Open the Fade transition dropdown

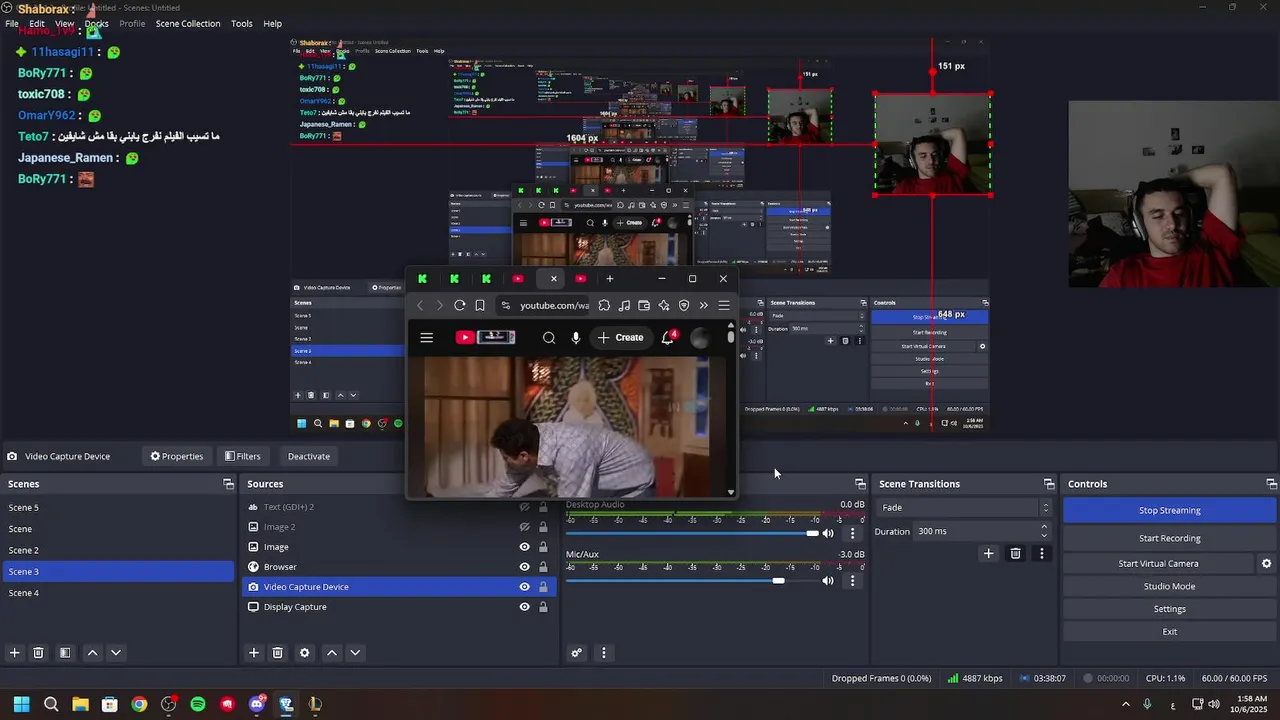964,507
